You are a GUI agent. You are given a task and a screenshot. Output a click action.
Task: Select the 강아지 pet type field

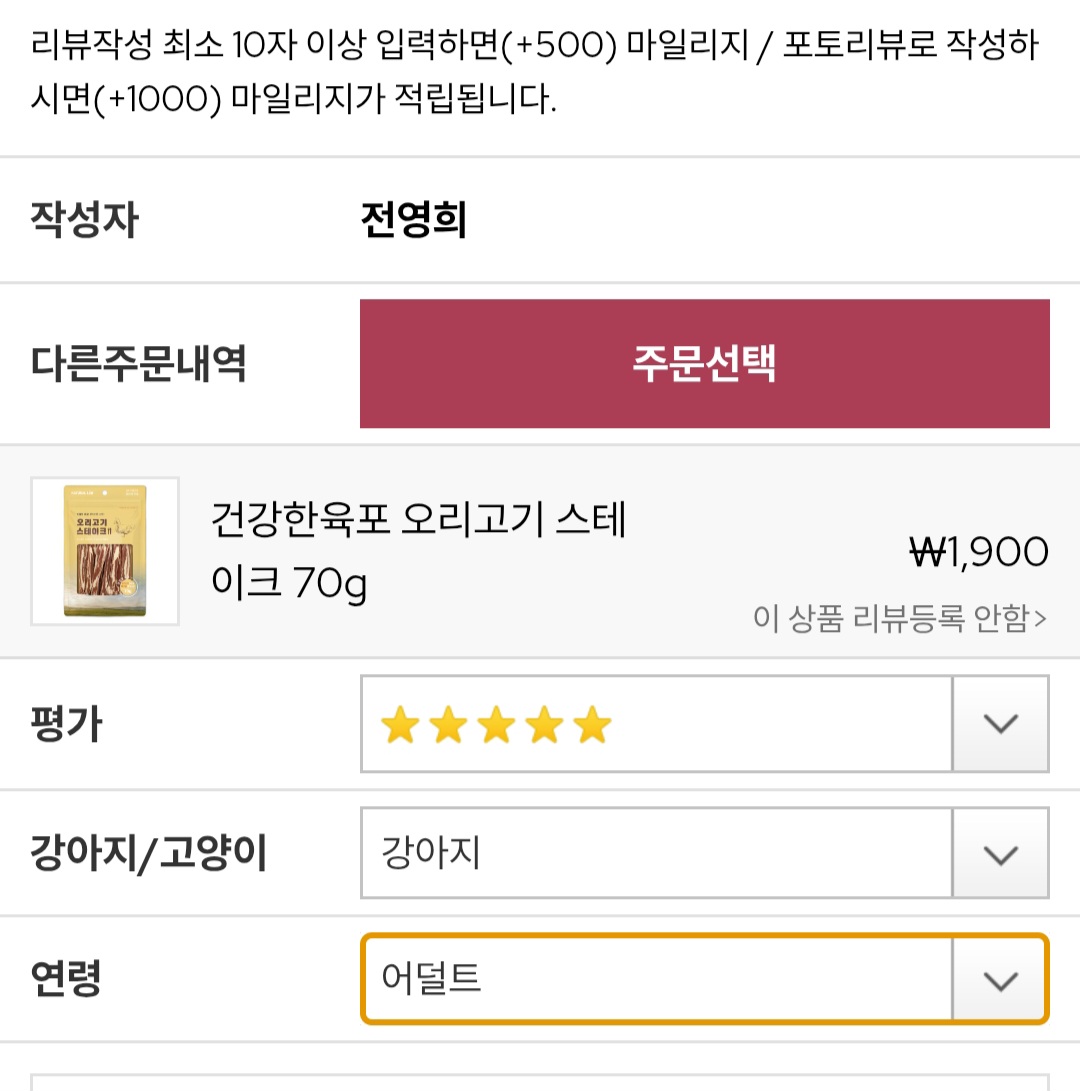pyautogui.click(x=704, y=852)
